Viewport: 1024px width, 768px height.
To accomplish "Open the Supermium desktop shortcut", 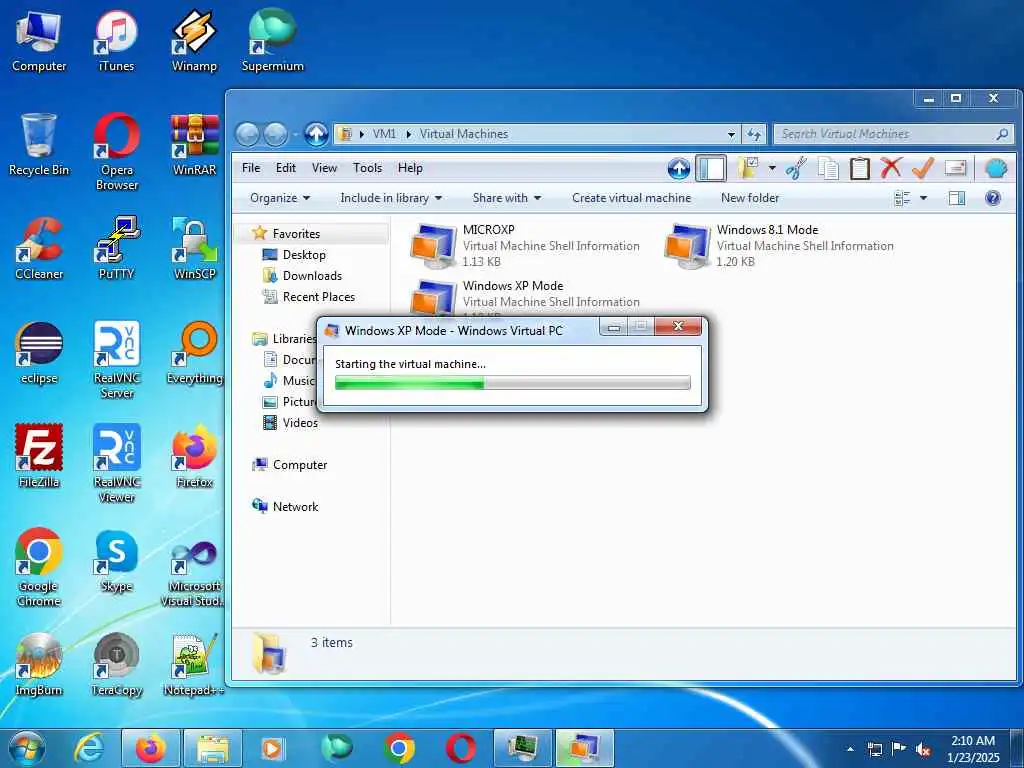I will (x=272, y=40).
